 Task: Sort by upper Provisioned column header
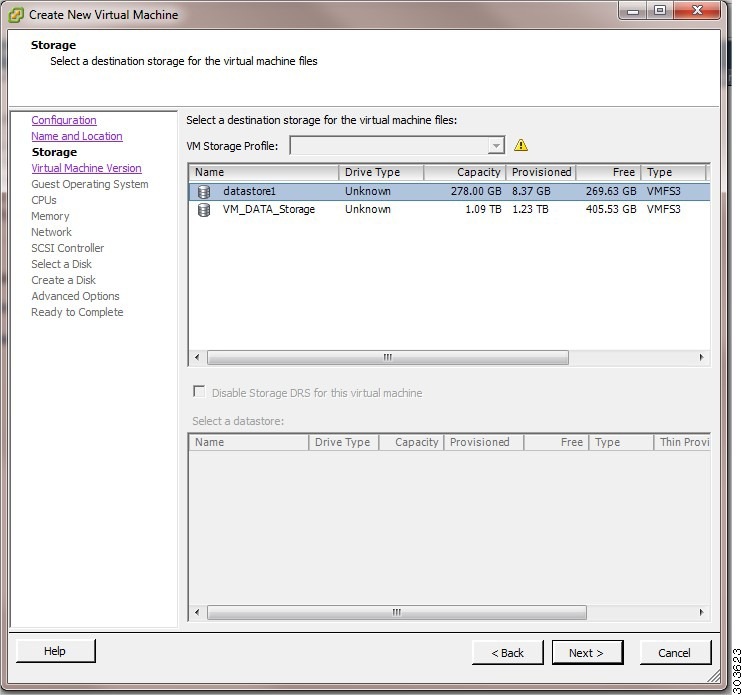541,172
